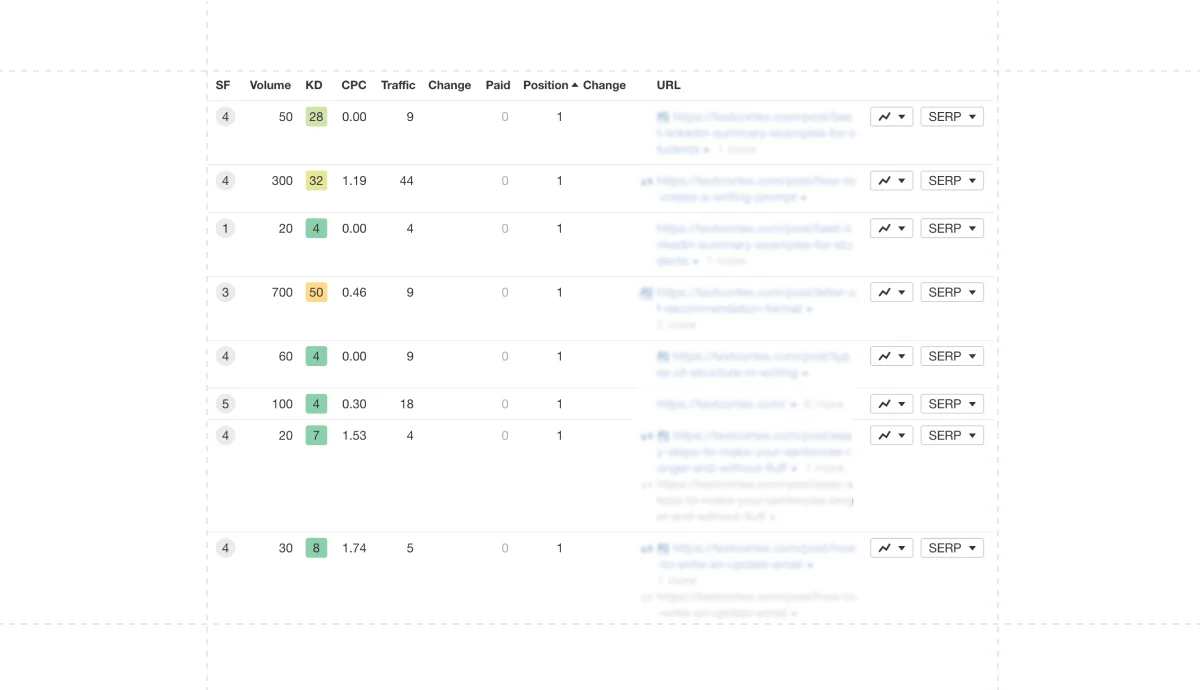Viewport: 1200px width, 690px height.
Task: Select the volume value 100
Action: click(x=282, y=404)
